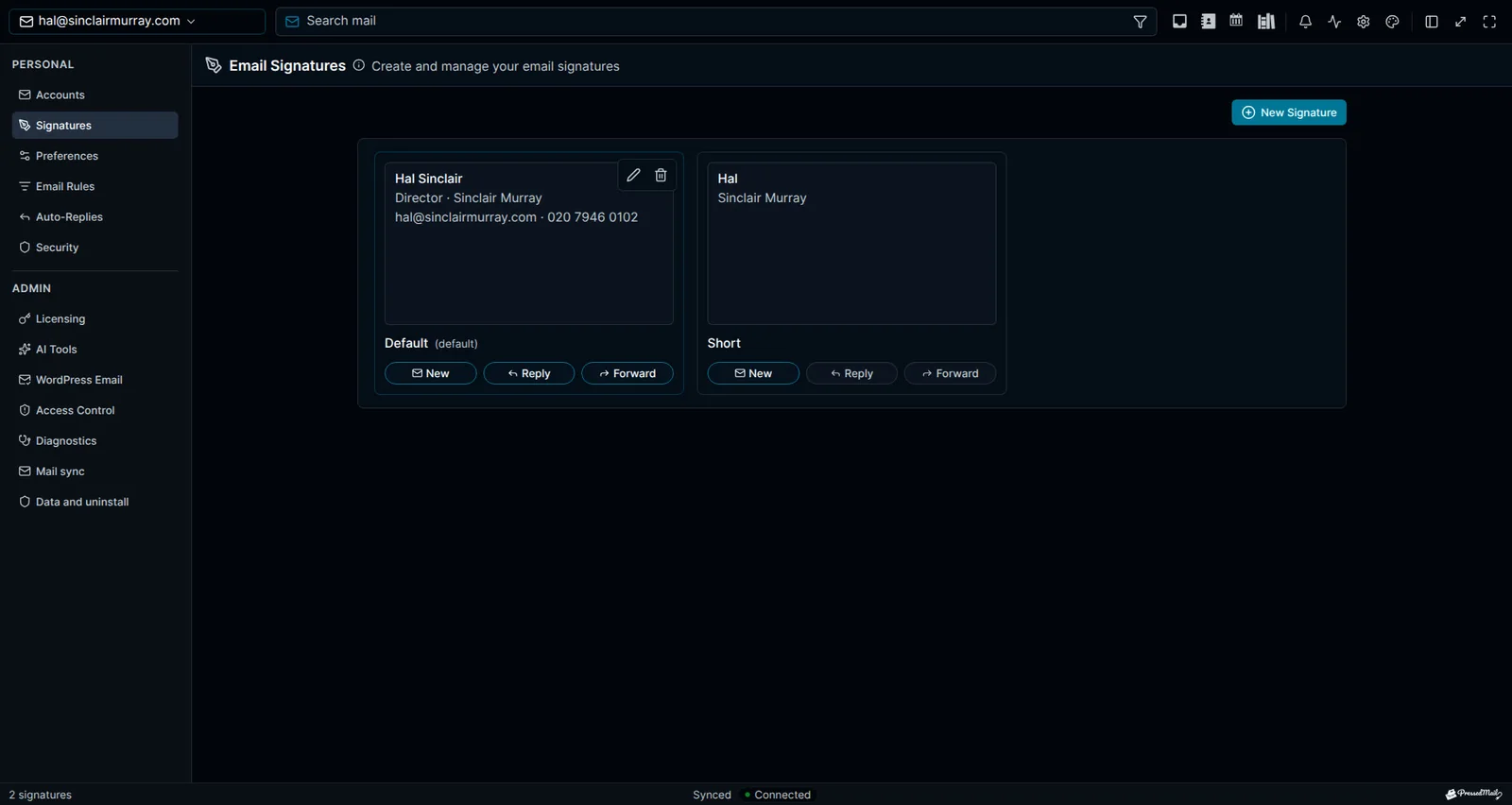Image resolution: width=1512 pixels, height=805 pixels.
Task: Enter fullscreen with the corner-brackets icon
Action: point(1489,22)
